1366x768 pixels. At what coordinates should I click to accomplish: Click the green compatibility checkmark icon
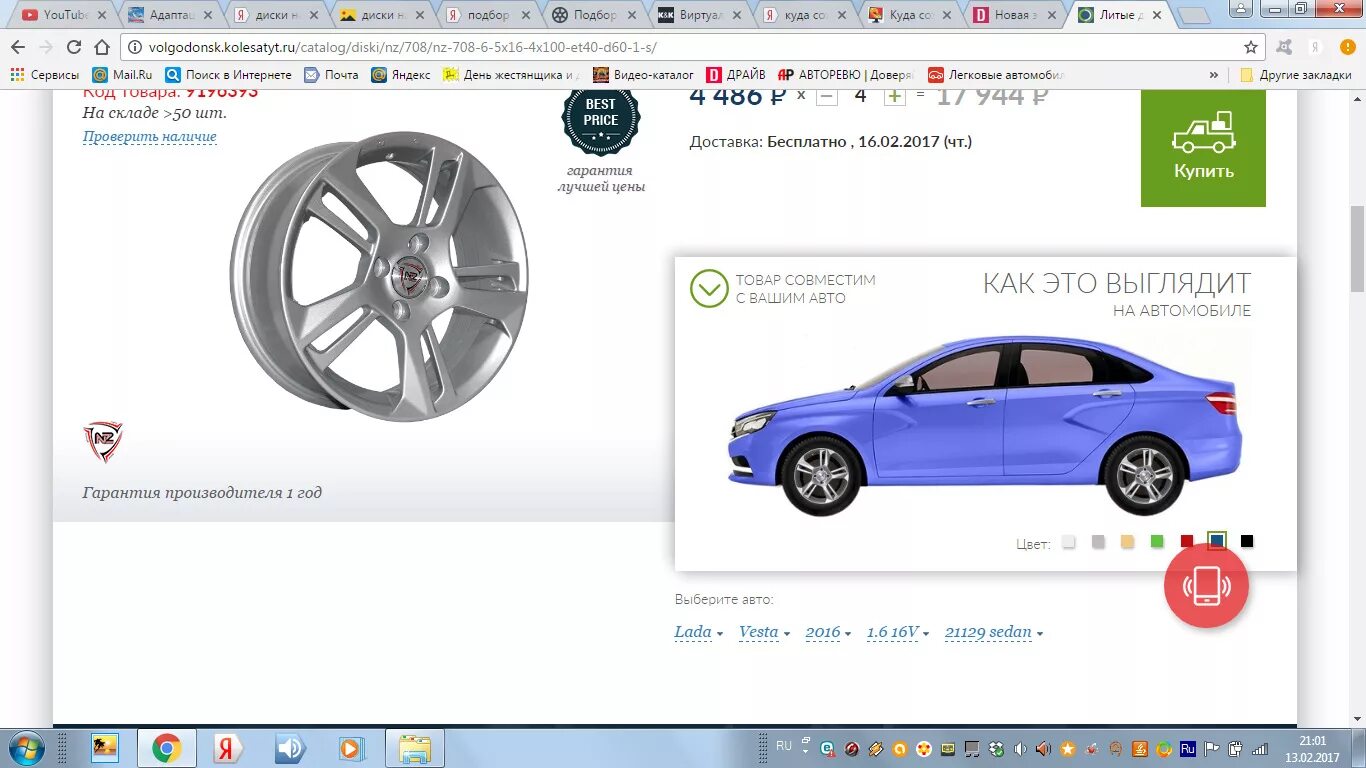point(709,289)
